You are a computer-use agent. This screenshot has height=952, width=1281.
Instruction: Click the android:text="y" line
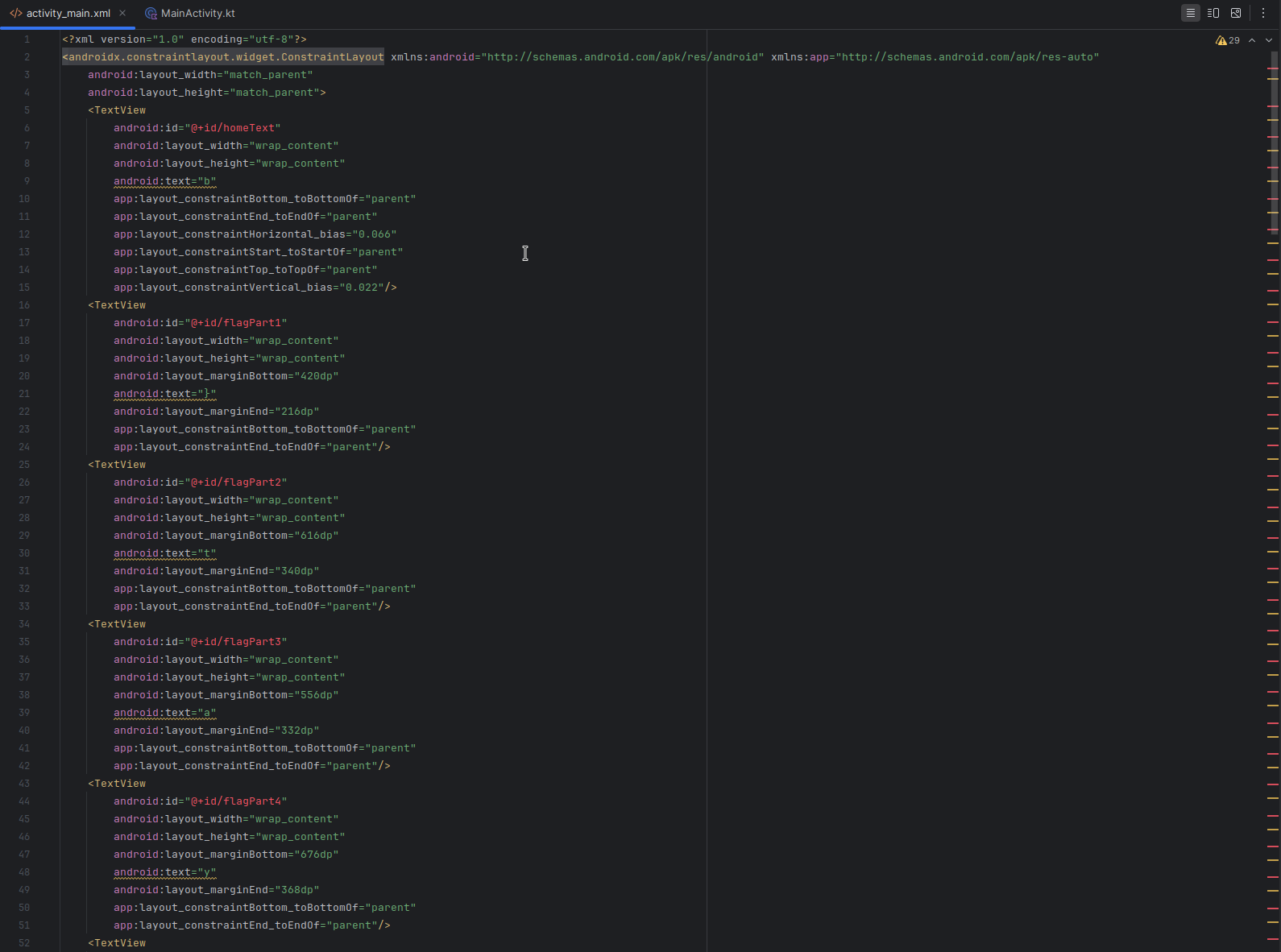[x=165, y=872]
